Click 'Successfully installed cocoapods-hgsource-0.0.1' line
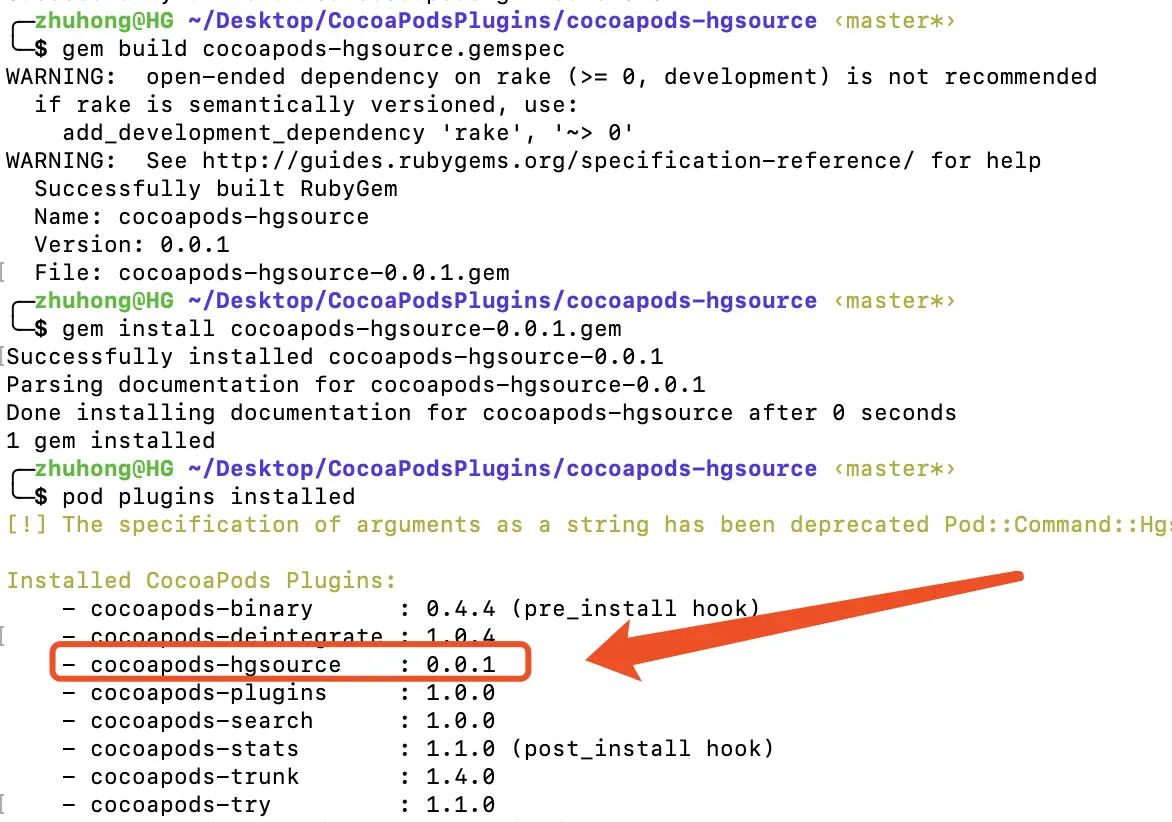The image size is (1172, 822). point(335,356)
